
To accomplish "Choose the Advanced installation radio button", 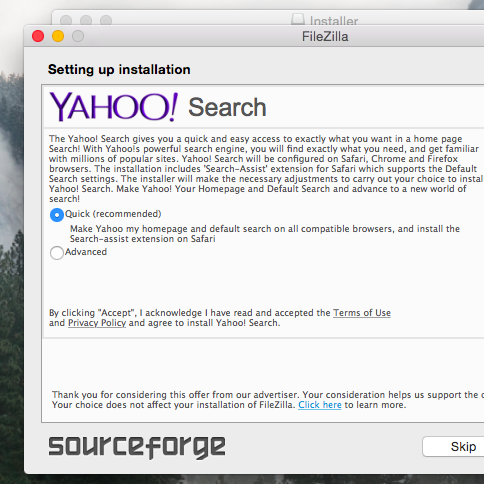I will tap(57, 253).
